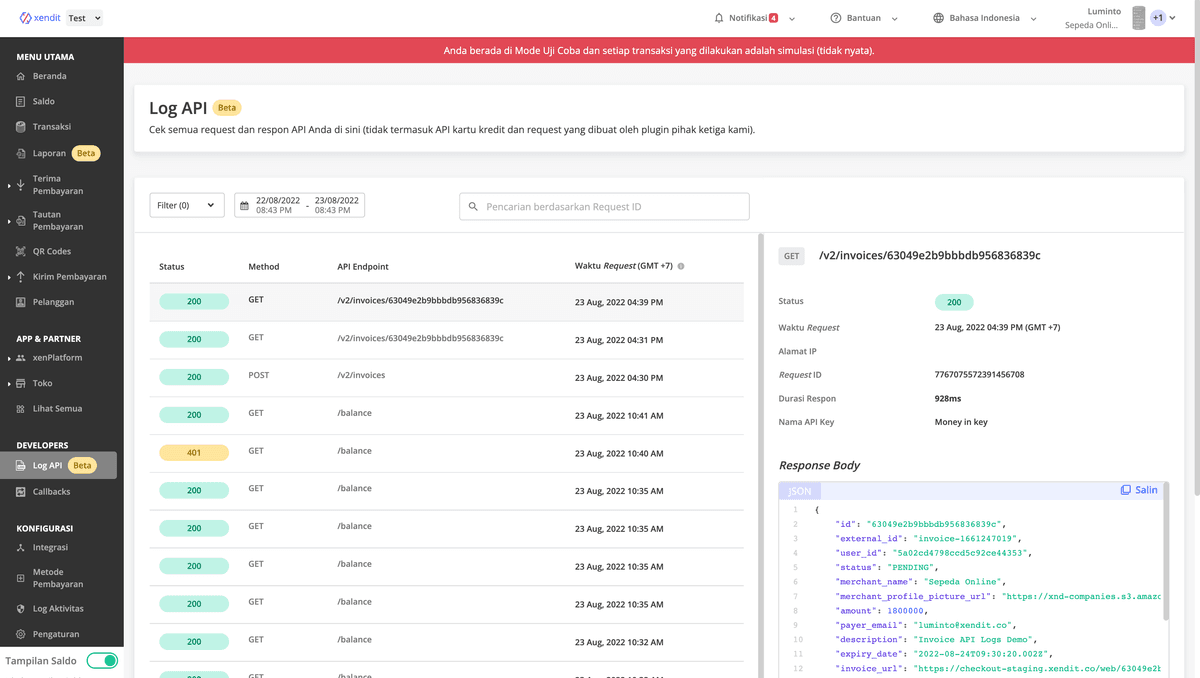Click the Request ID search field

coord(604,206)
